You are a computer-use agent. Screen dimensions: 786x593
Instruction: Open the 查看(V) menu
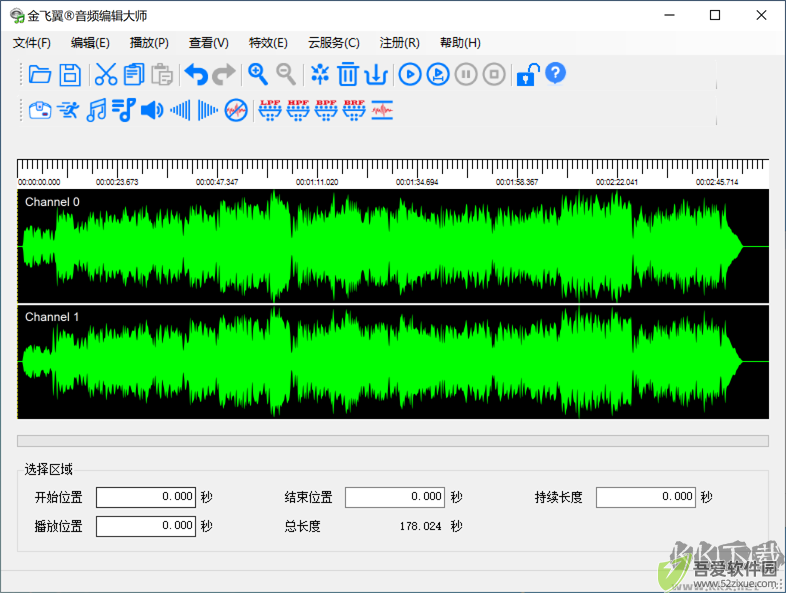coord(209,43)
